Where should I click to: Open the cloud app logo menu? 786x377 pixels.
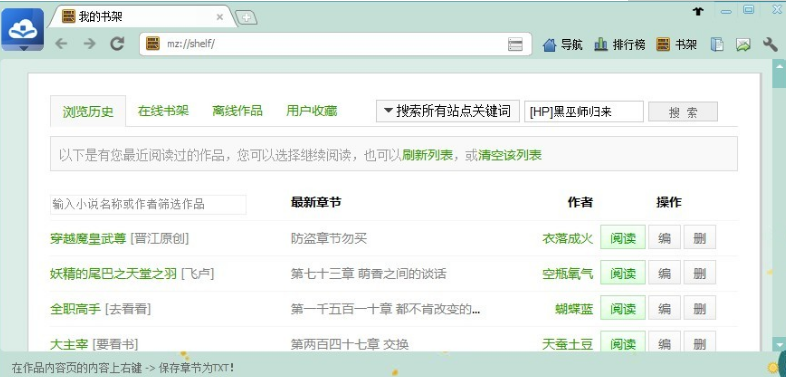click(x=23, y=30)
